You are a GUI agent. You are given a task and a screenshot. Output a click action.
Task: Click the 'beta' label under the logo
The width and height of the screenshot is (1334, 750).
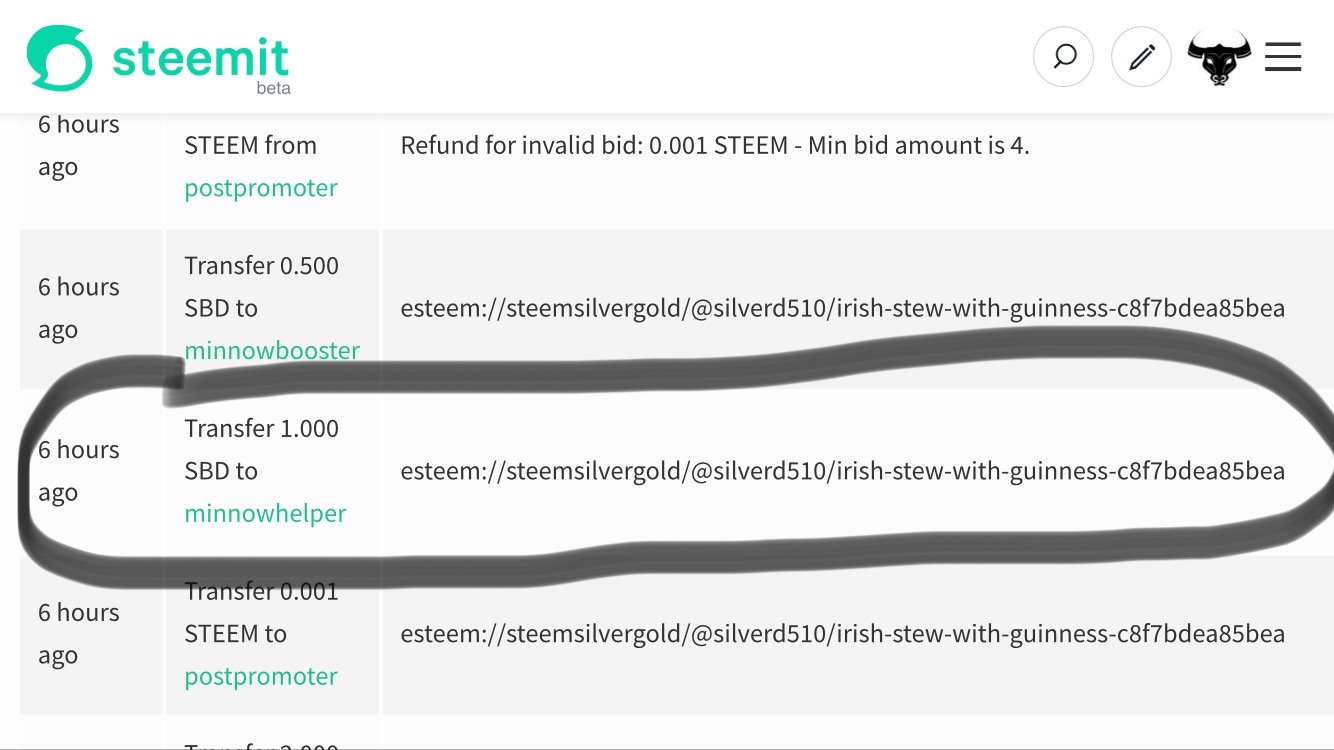click(273, 88)
